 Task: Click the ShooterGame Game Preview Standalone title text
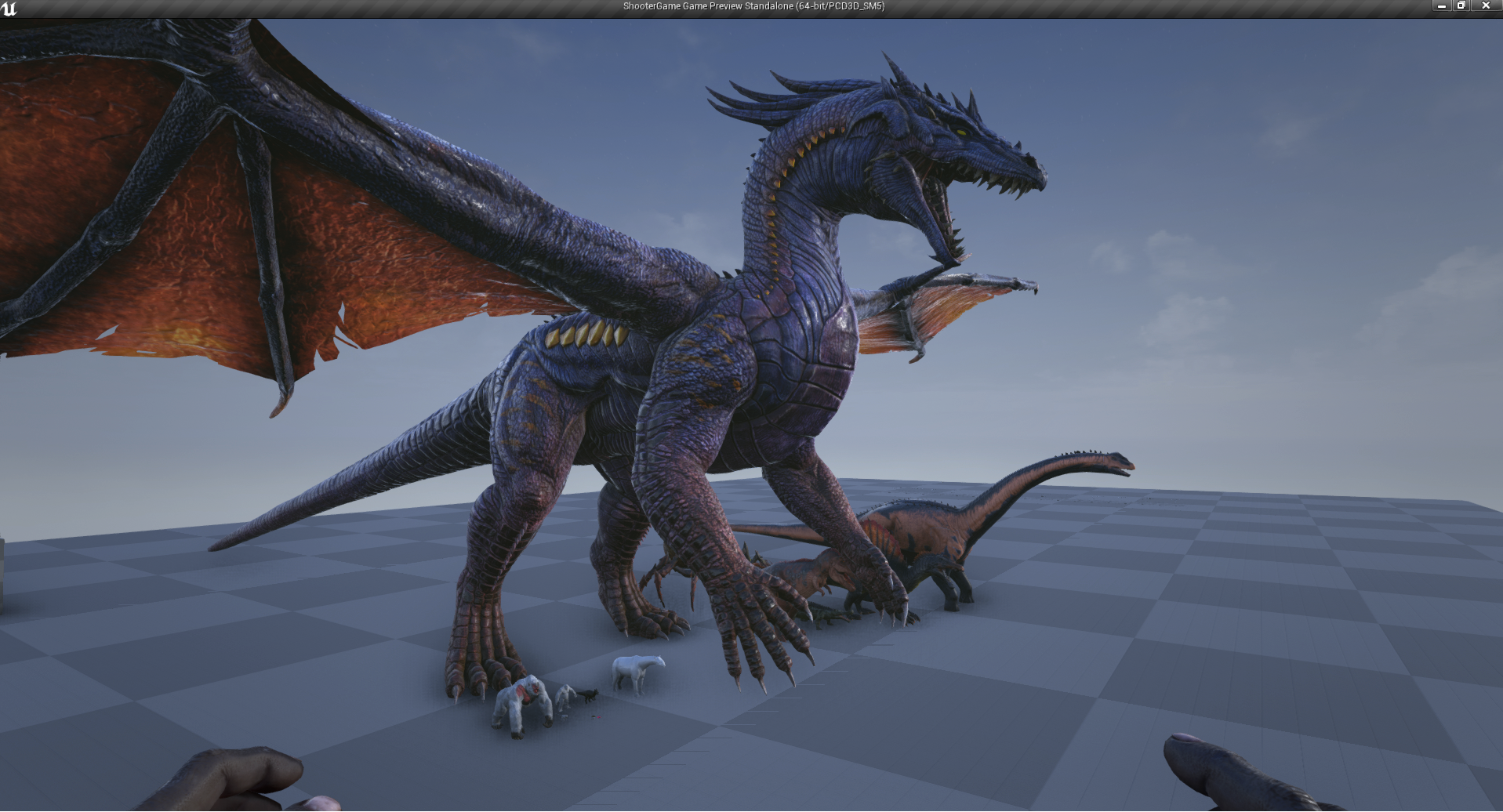click(753, 6)
